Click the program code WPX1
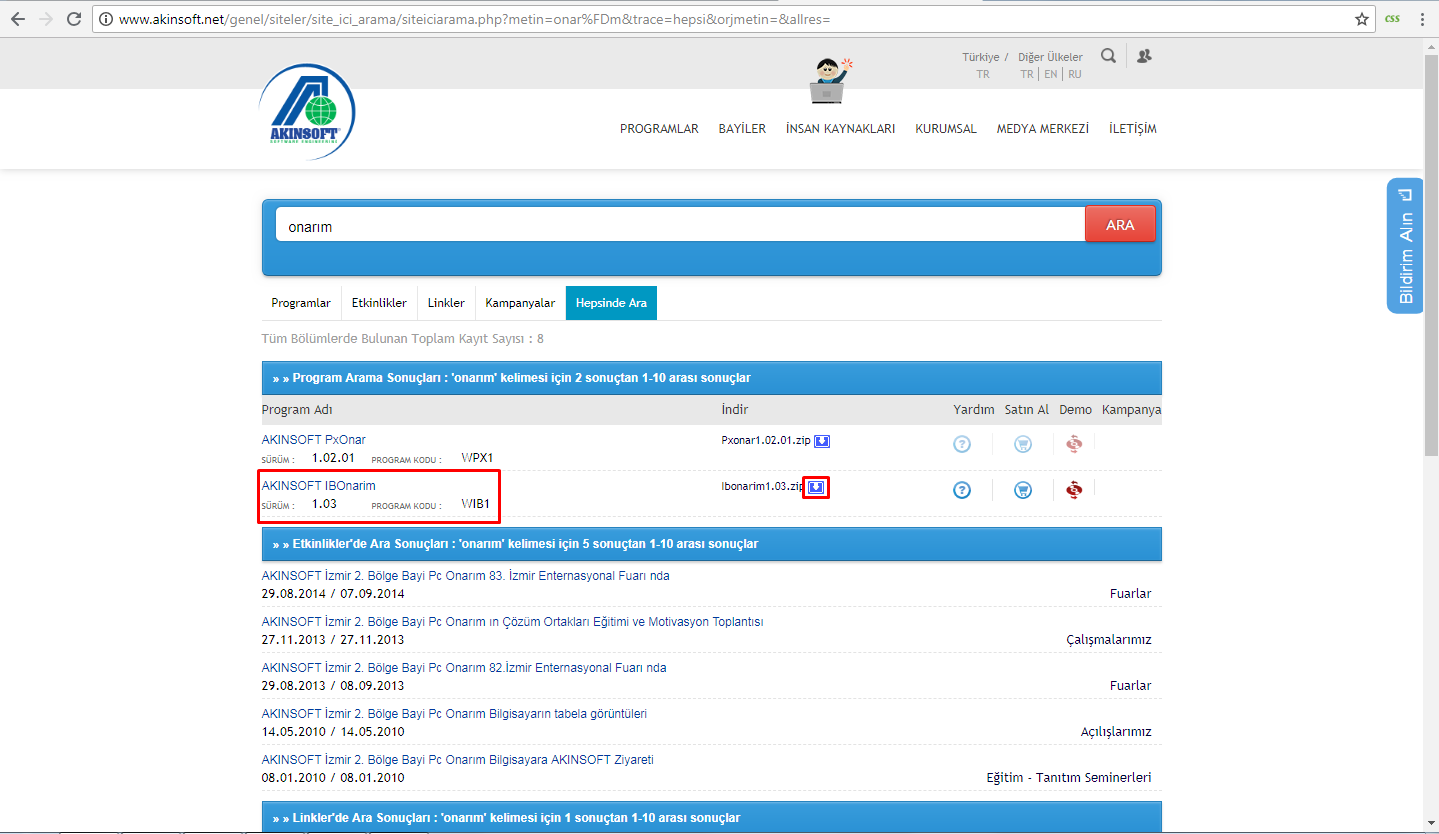This screenshot has height=834, width=1439. pos(477,458)
